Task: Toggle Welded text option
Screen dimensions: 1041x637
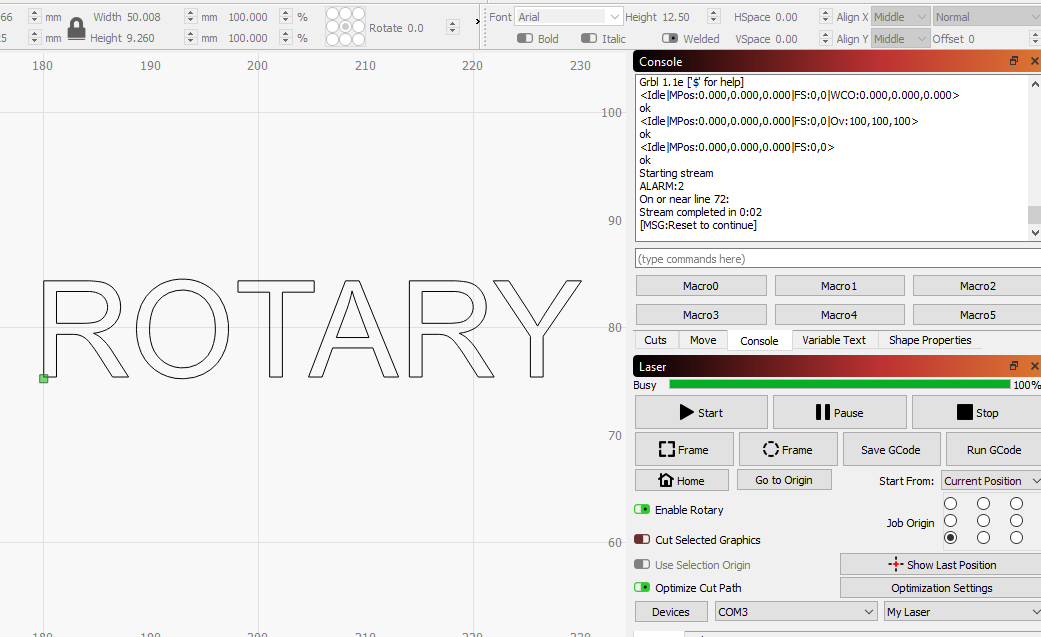Action: [x=670, y=39]
